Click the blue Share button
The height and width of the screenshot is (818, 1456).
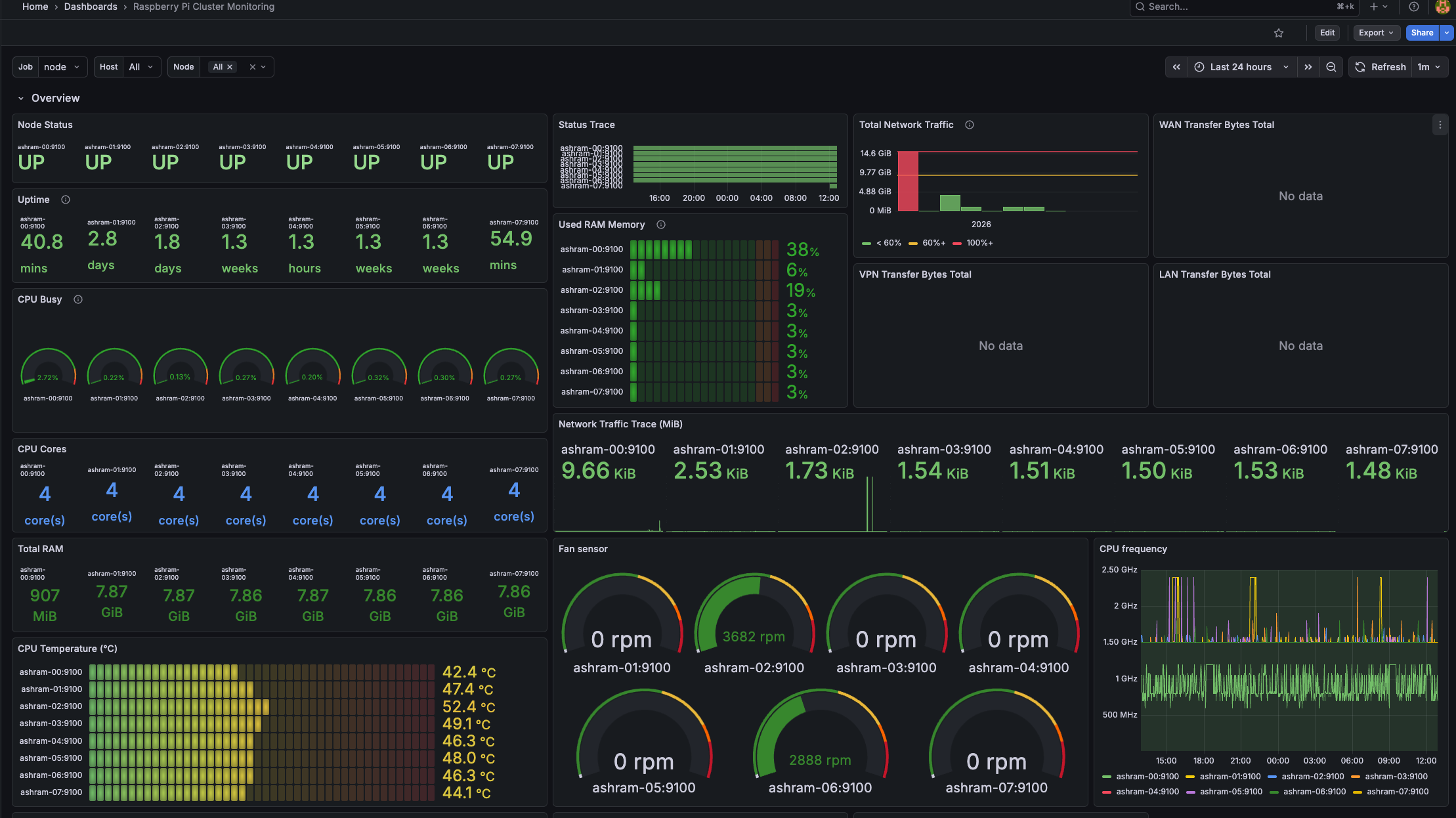1422,33
